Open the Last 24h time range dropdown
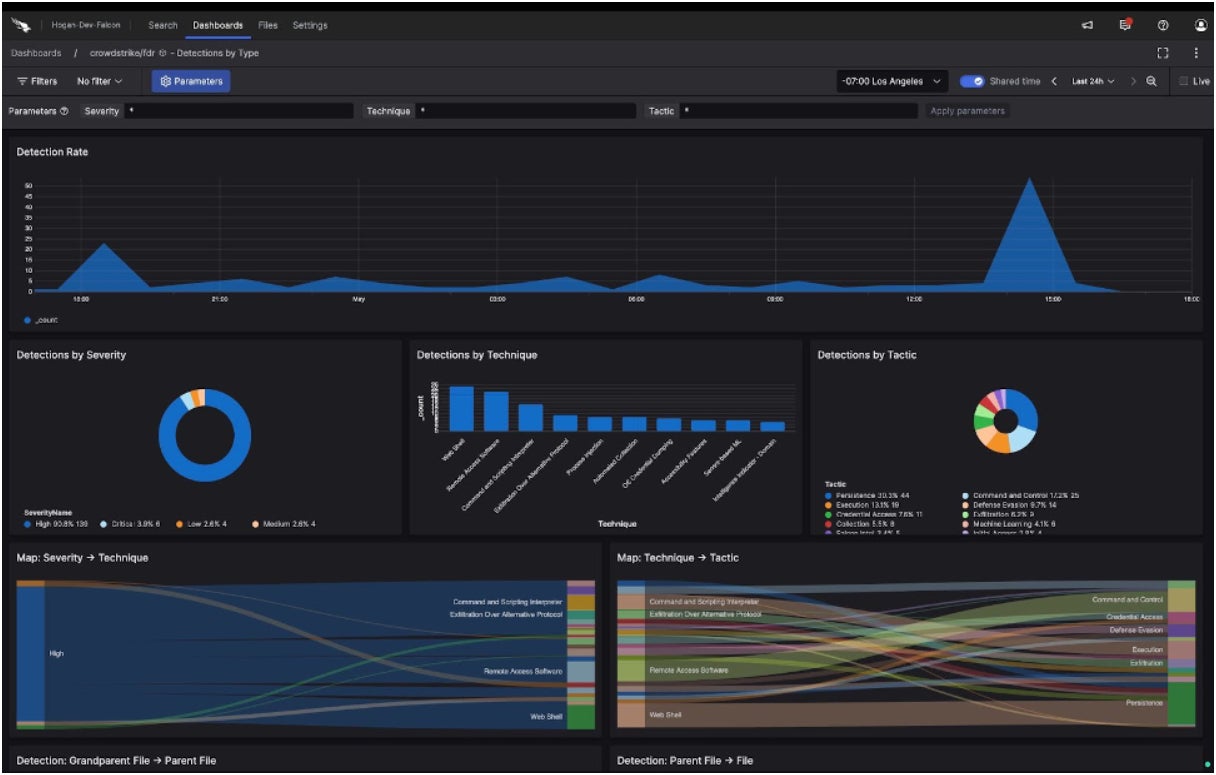This screenshot has height=775, width=1216. [1094, 81]
